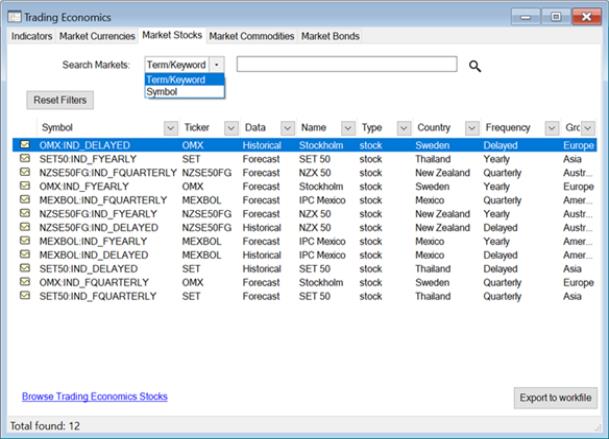Screen dimensions: 609x439
Task: Click envelope icon for SET50:IND_FQUARTERLY row
Action: (25, 296)
